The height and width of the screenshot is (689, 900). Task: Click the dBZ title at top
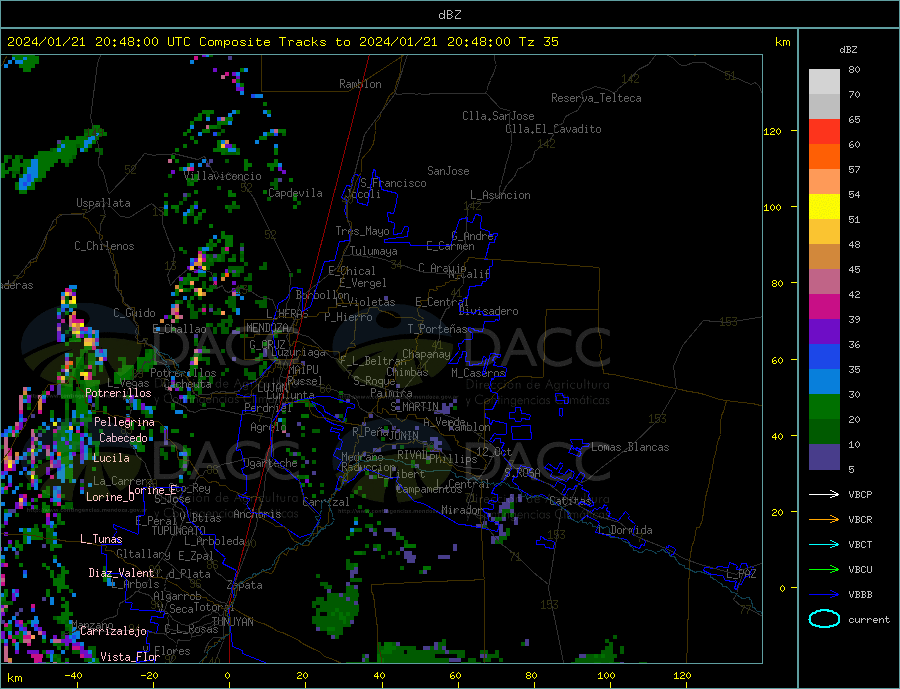click(x=449, y=15)
